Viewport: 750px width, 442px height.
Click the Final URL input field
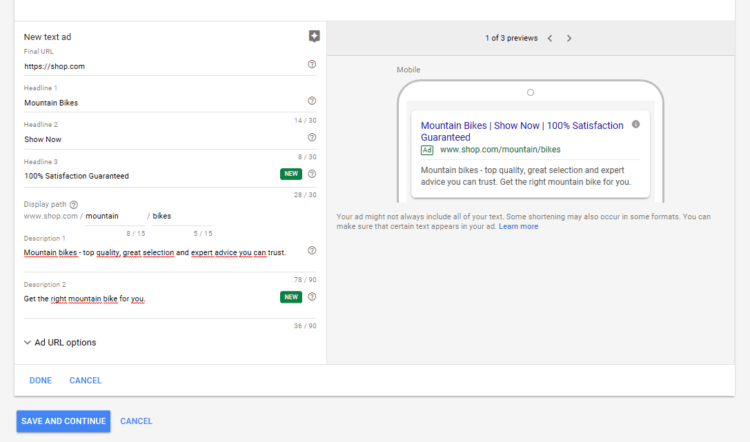pos(165,66)
